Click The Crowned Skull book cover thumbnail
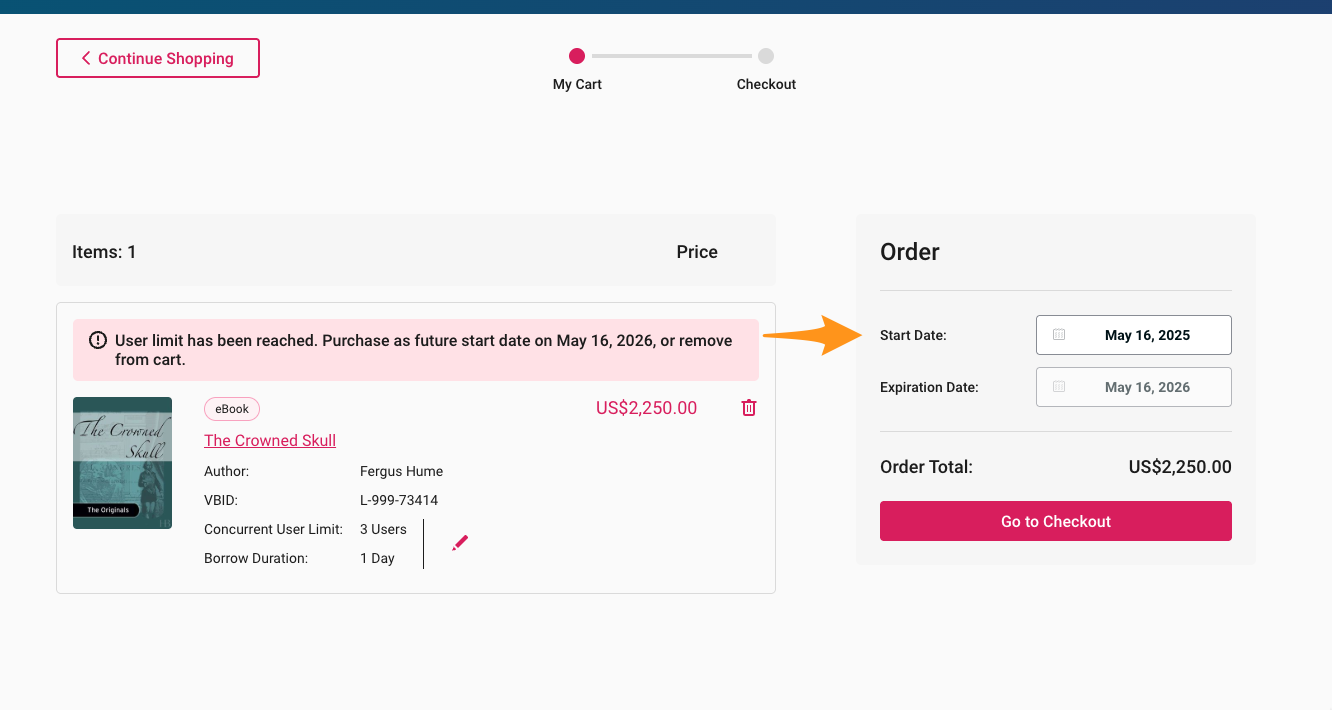Viewport: 1332px width, 710px height. pyautogui.click(x=122, y=463)
